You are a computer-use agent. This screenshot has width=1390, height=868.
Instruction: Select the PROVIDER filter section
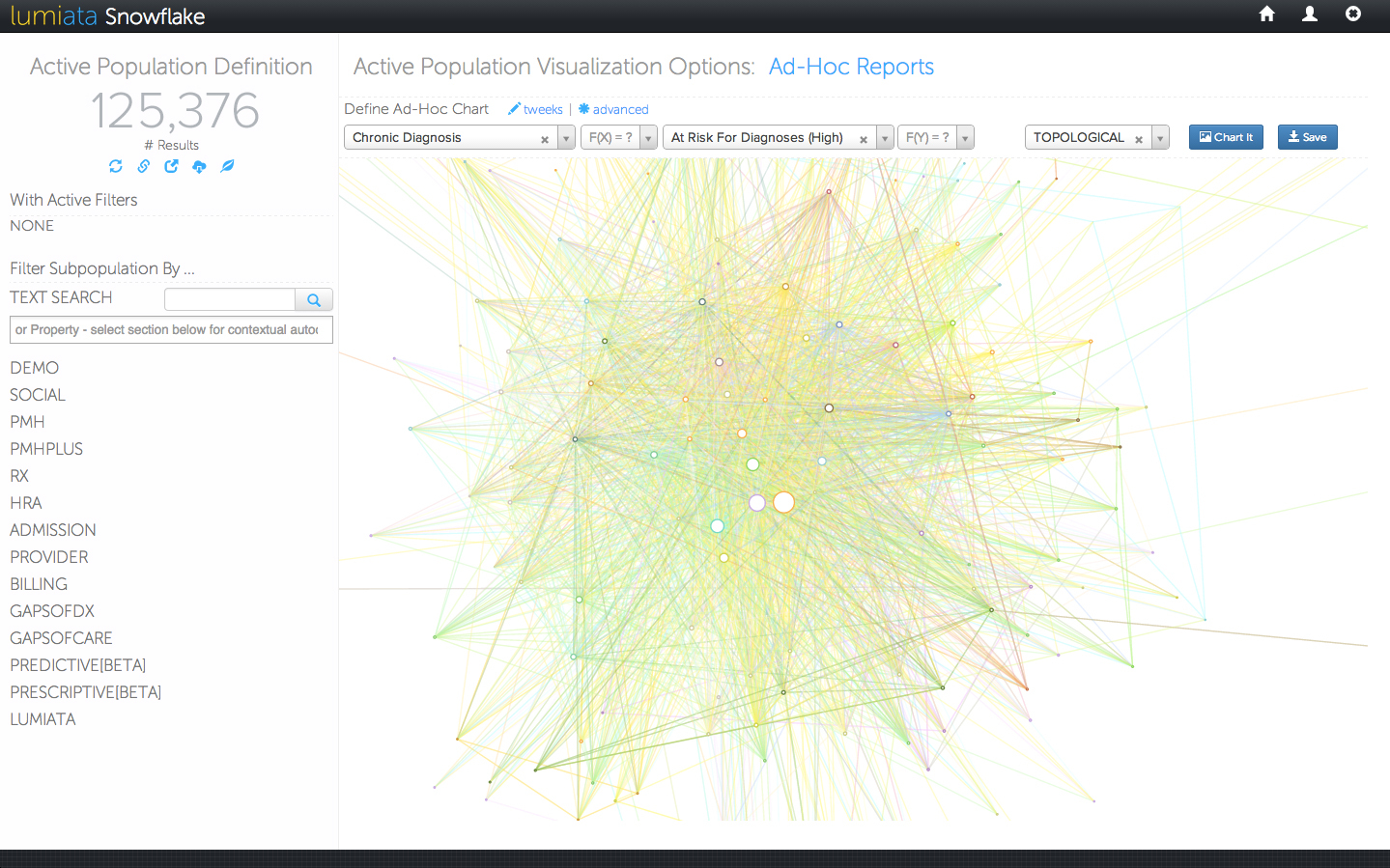click(x=49, y=557)
